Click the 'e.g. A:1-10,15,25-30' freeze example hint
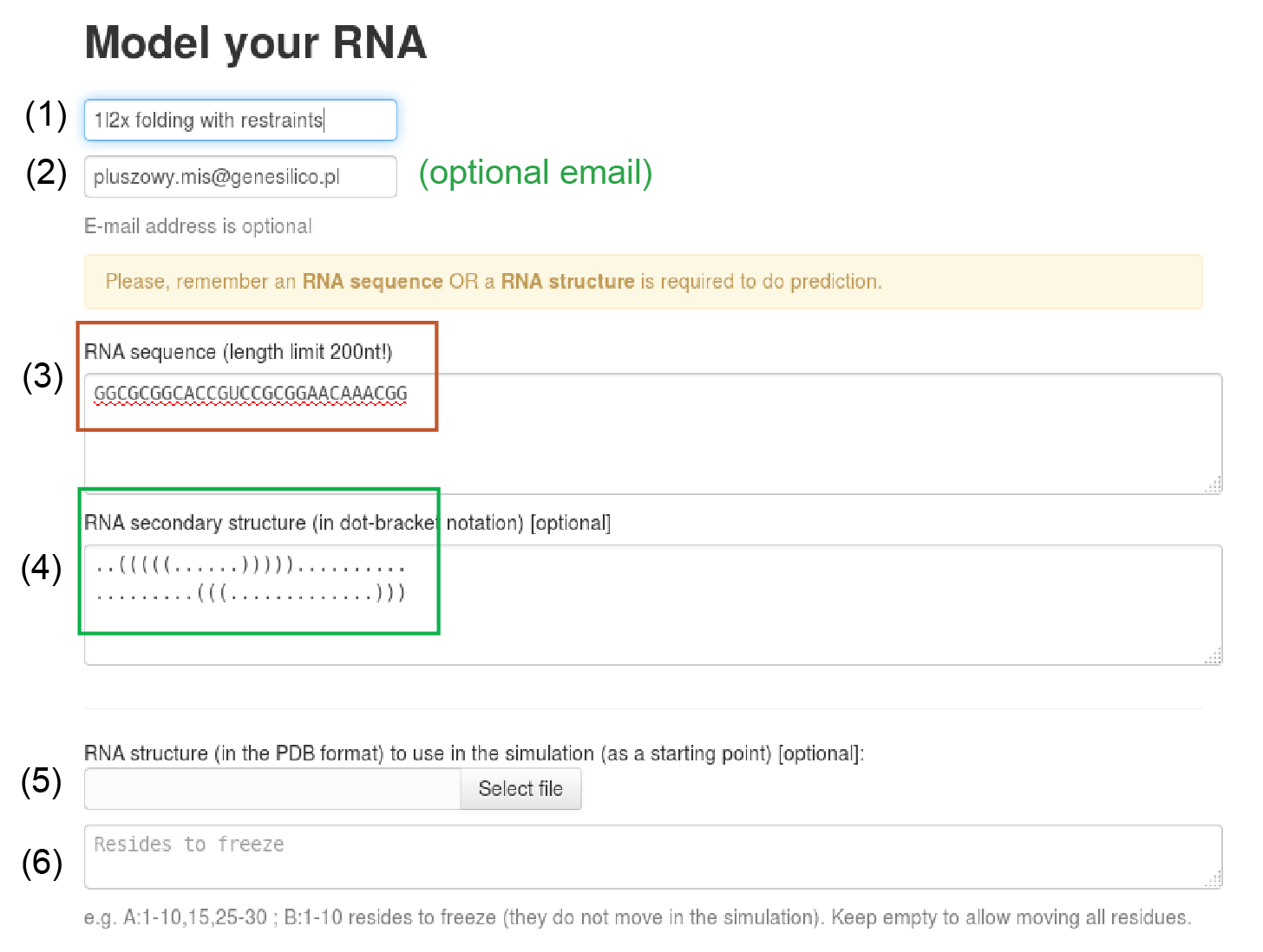The height and width of the screenshot is (952, 1263). tap(637, 917)
